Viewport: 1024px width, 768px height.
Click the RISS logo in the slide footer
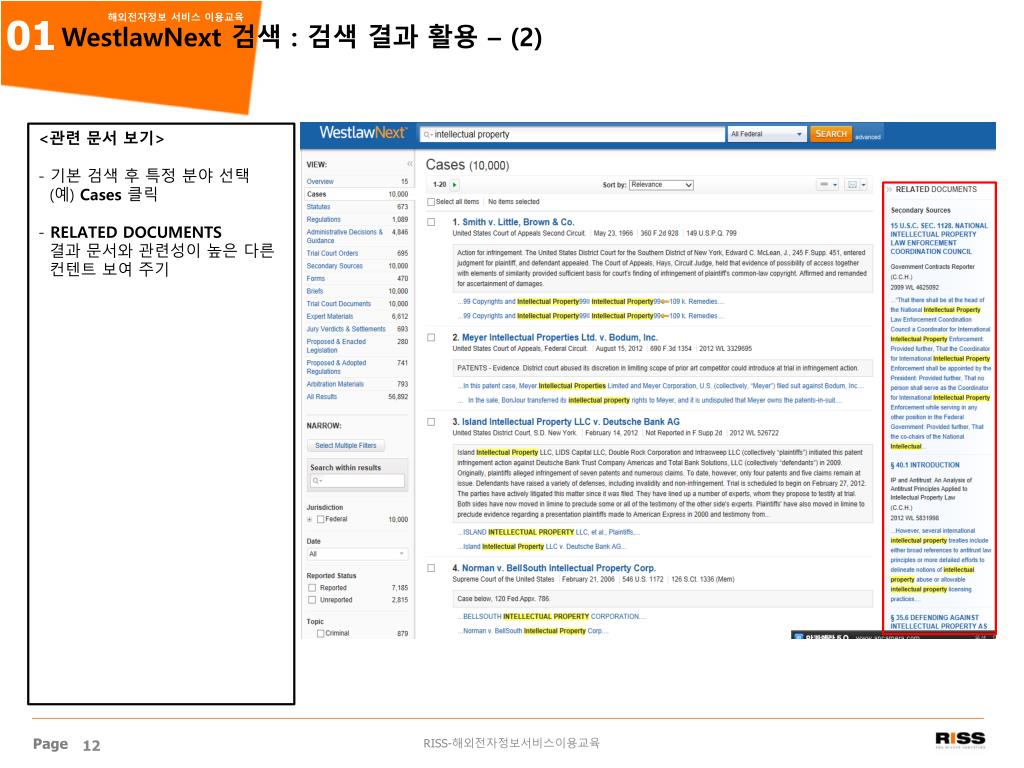[960, 739]
